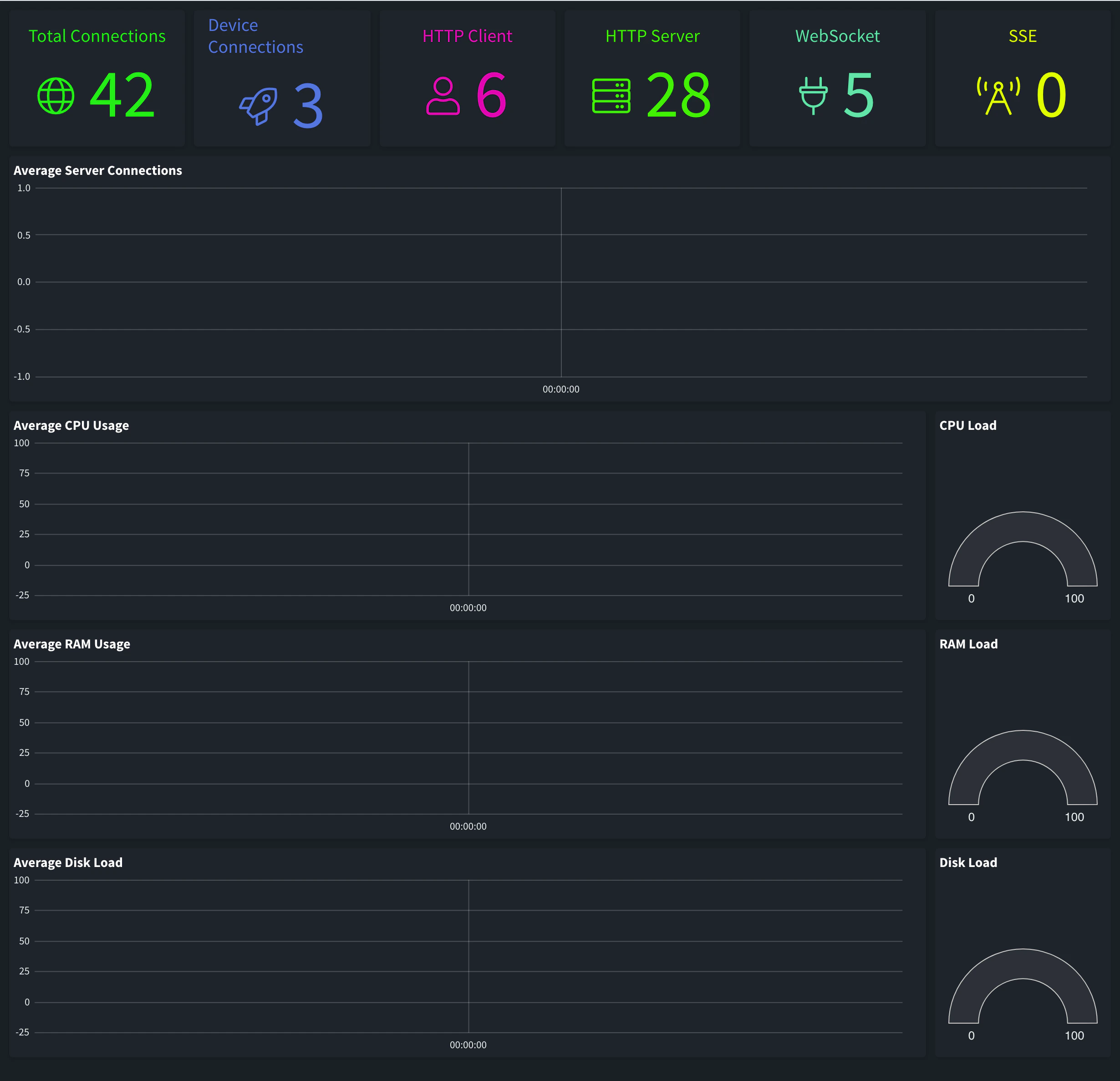
Task: Click the rocket icon in Device Connections
Action: click(259, 107)
